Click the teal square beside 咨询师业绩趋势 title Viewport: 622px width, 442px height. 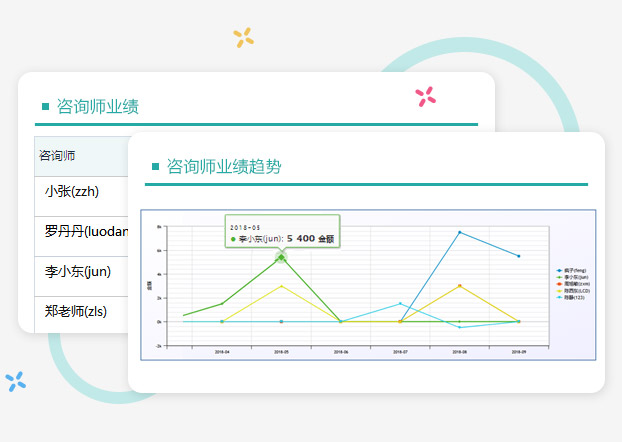[155, 166]
